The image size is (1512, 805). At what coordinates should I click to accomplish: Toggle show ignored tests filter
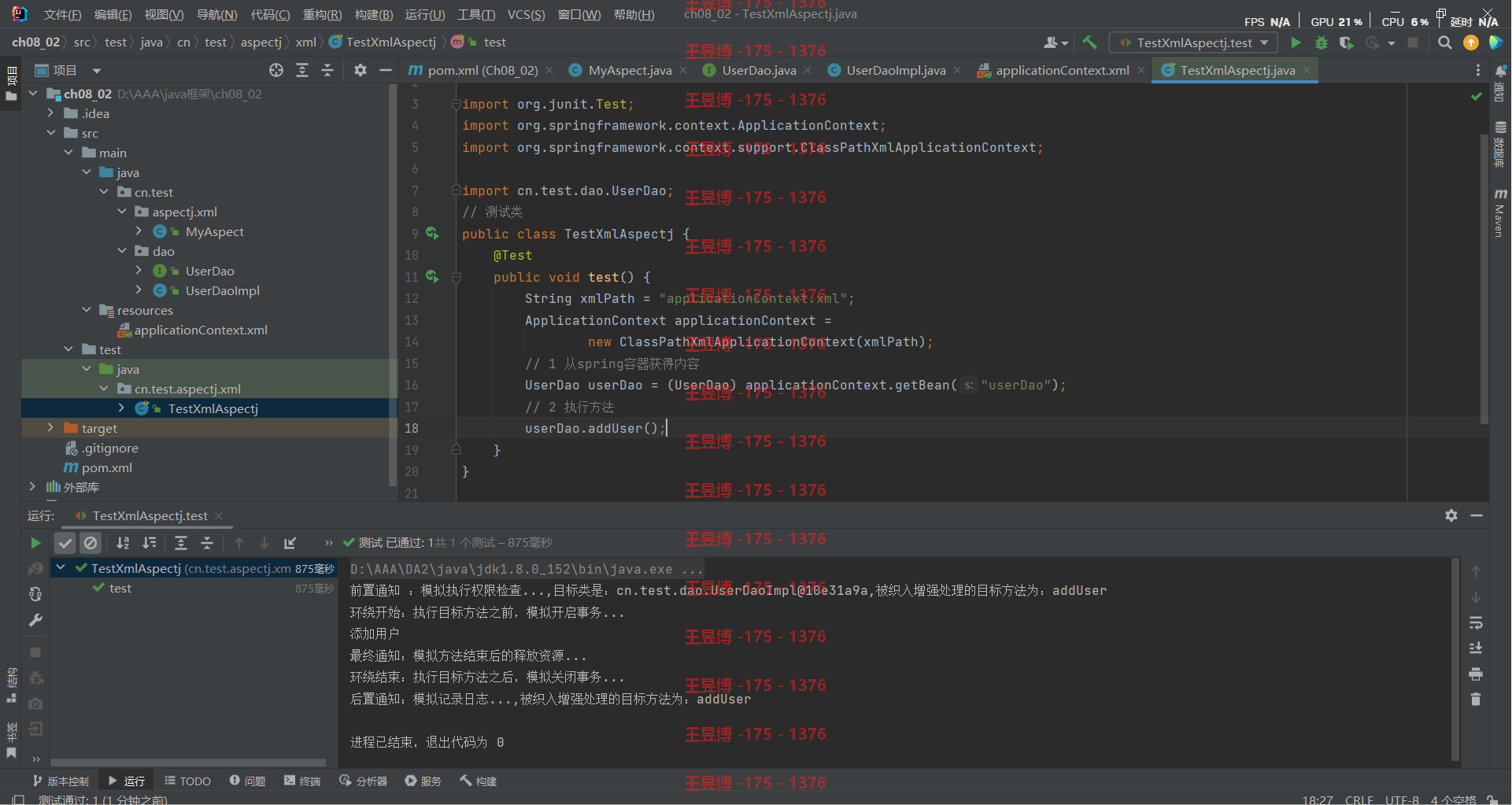click(91, 543)
